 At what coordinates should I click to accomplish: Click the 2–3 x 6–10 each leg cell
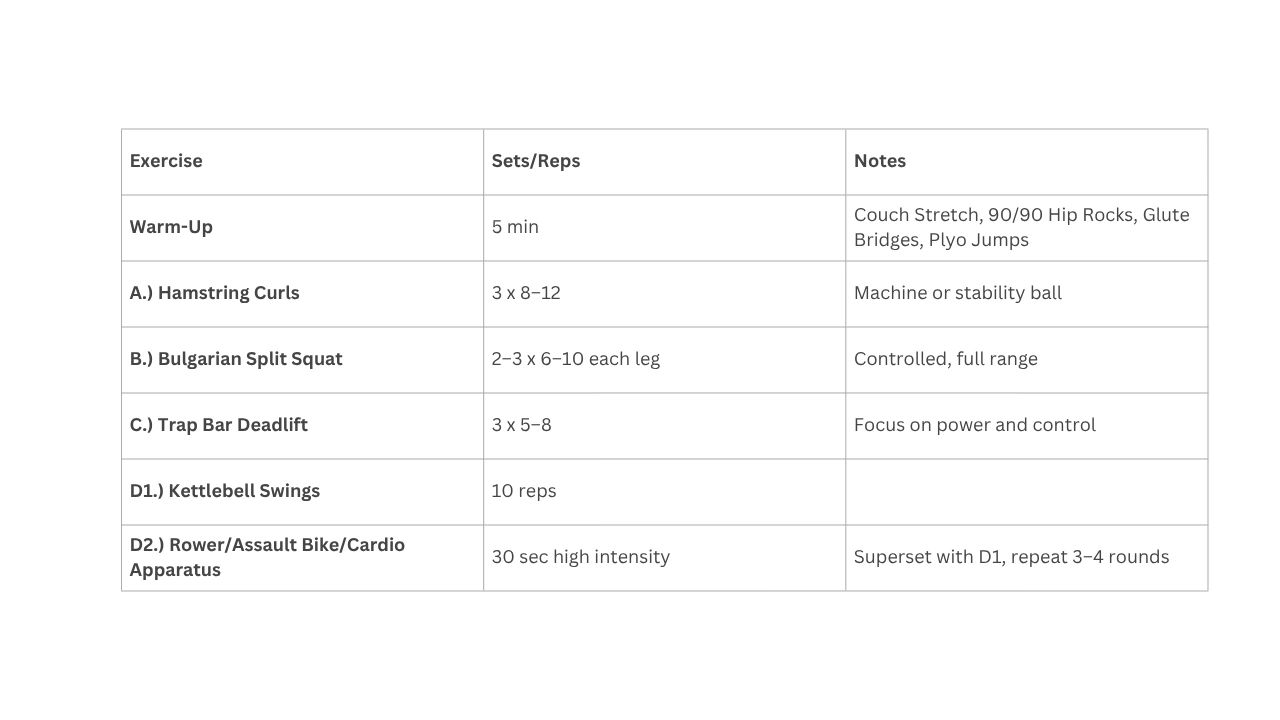(x=576, y=359)
